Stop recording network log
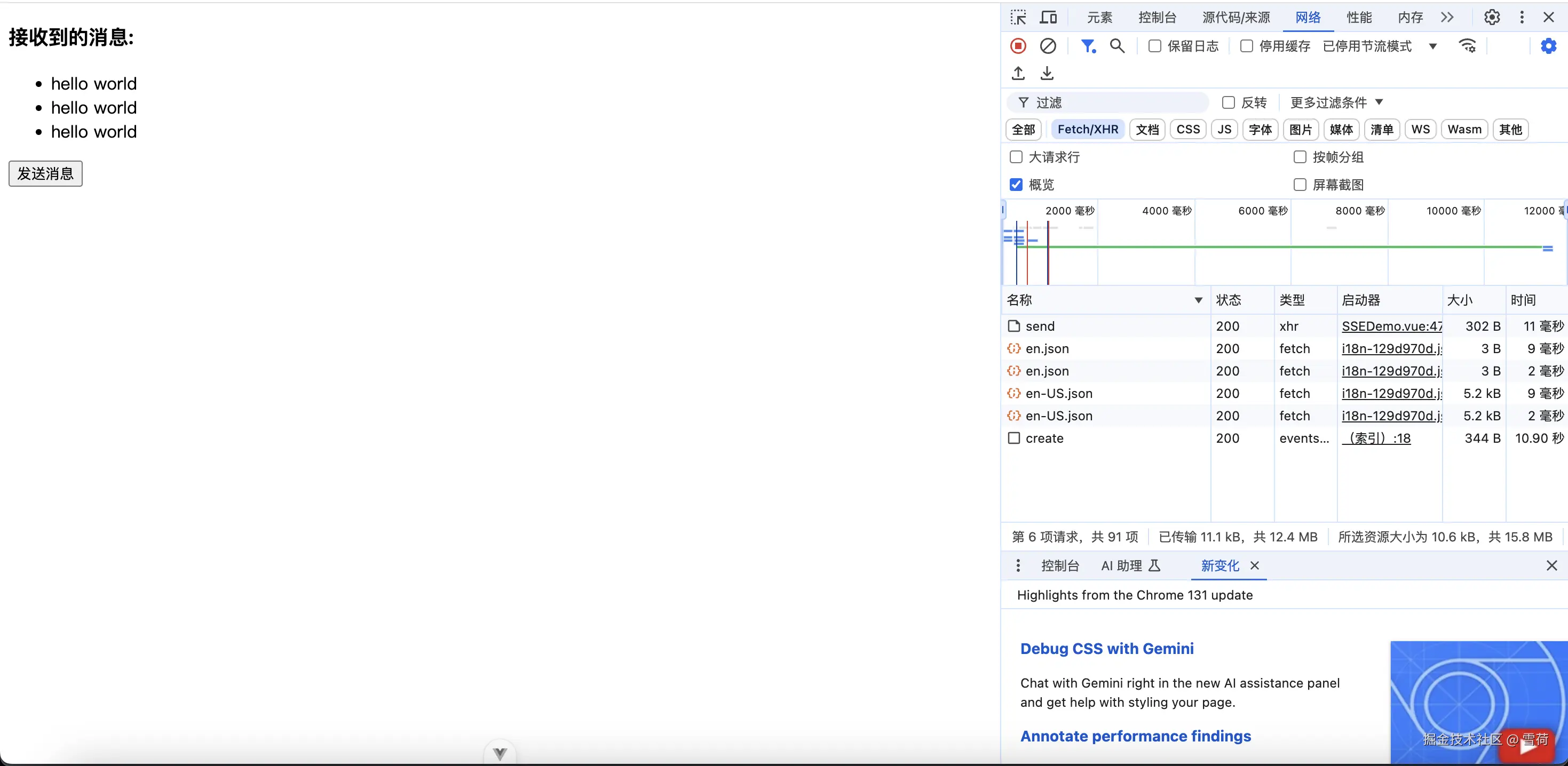The height and width of the screenshot is (766, 1568). [x=1018, y=46]
